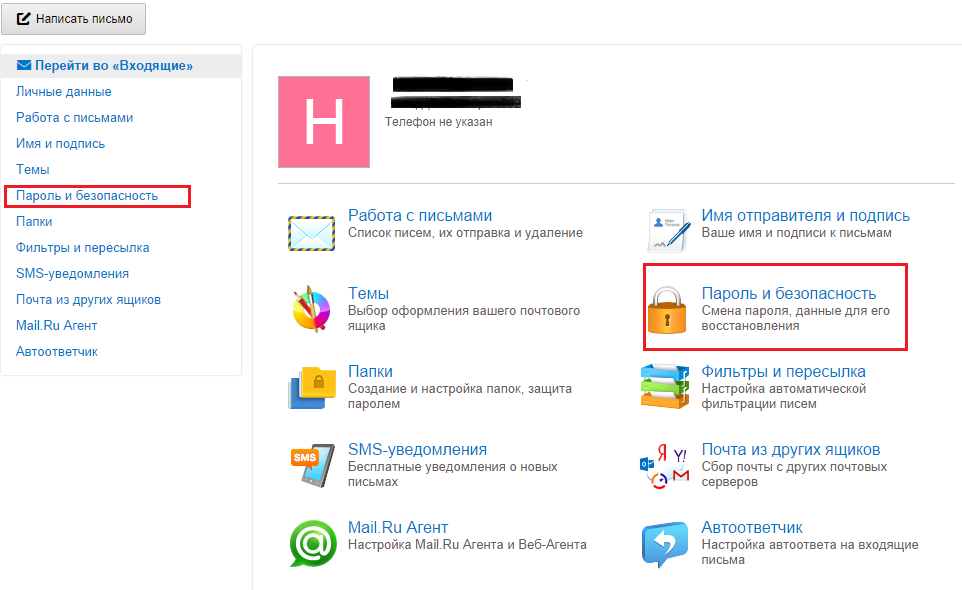
Task: Open the paint palette Темы icon
Action: [x=311, y=309]
